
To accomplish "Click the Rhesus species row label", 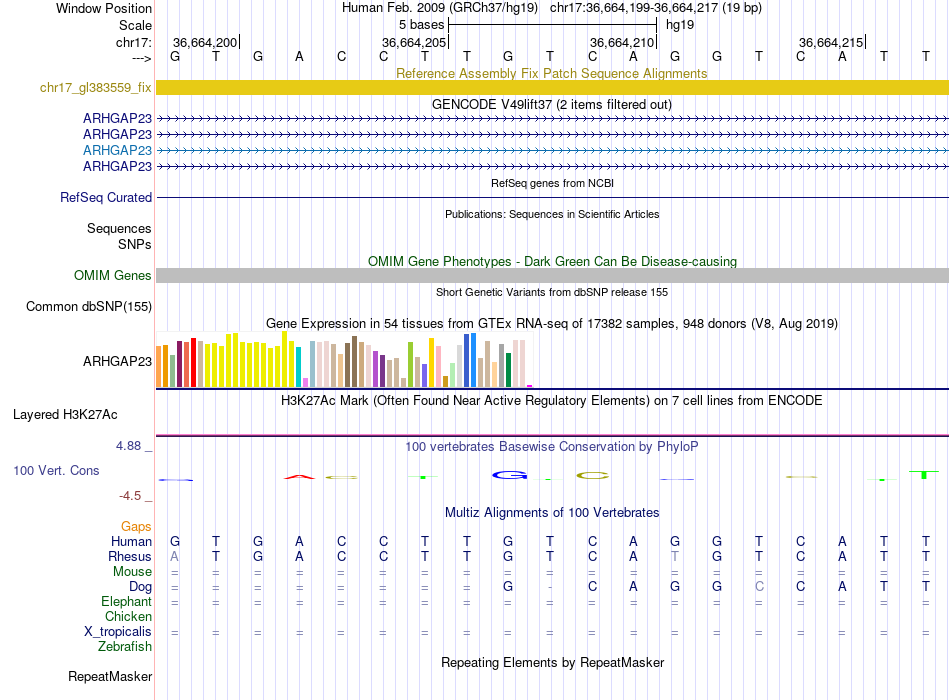I will [129, 557].
